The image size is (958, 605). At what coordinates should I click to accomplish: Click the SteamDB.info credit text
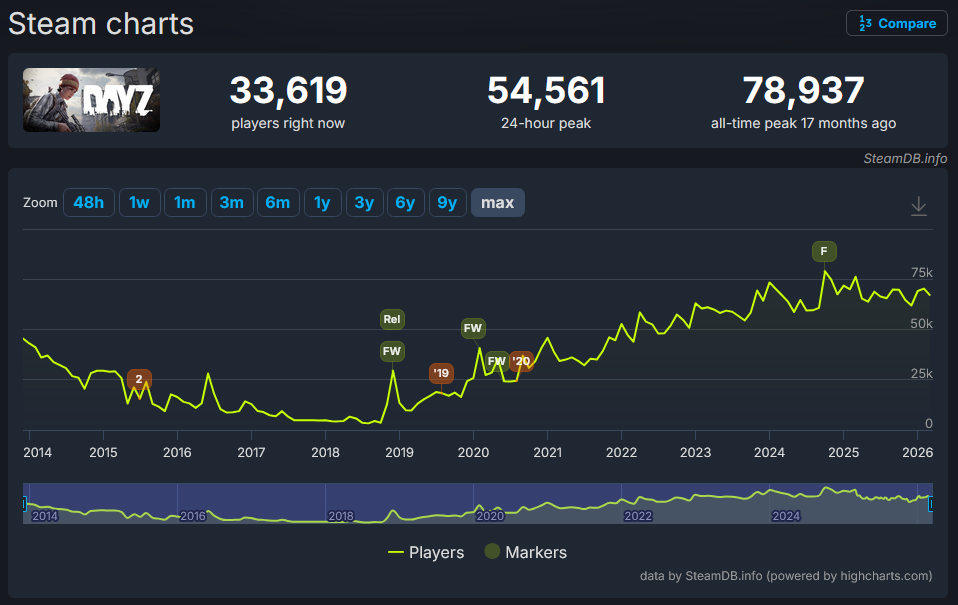[905, 159]
